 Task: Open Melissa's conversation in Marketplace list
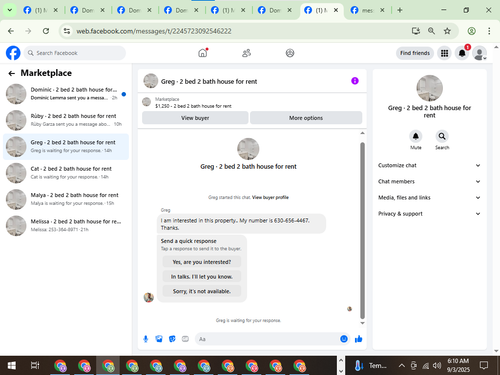(66, 225)
